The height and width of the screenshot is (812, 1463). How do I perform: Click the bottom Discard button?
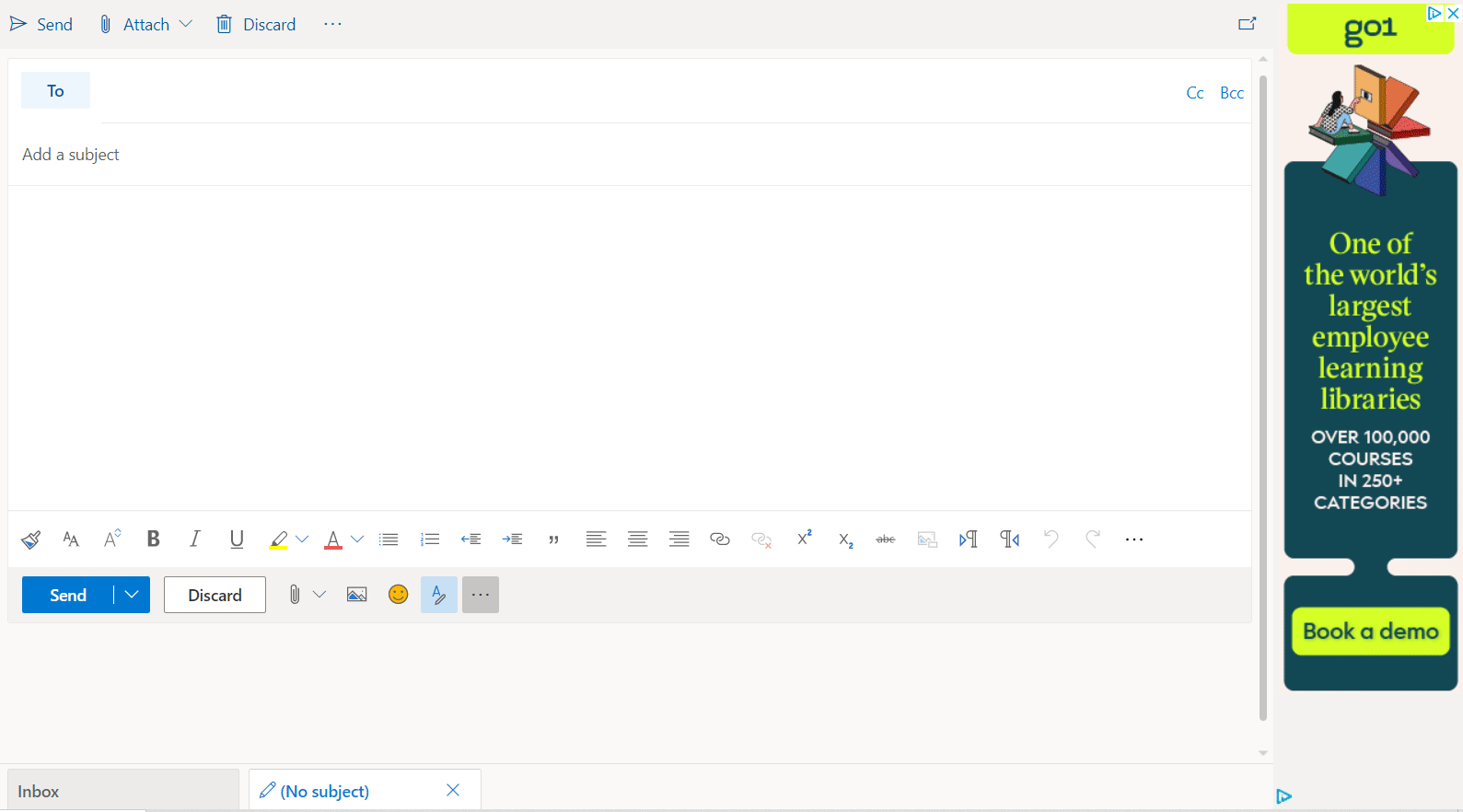[215, 595]
